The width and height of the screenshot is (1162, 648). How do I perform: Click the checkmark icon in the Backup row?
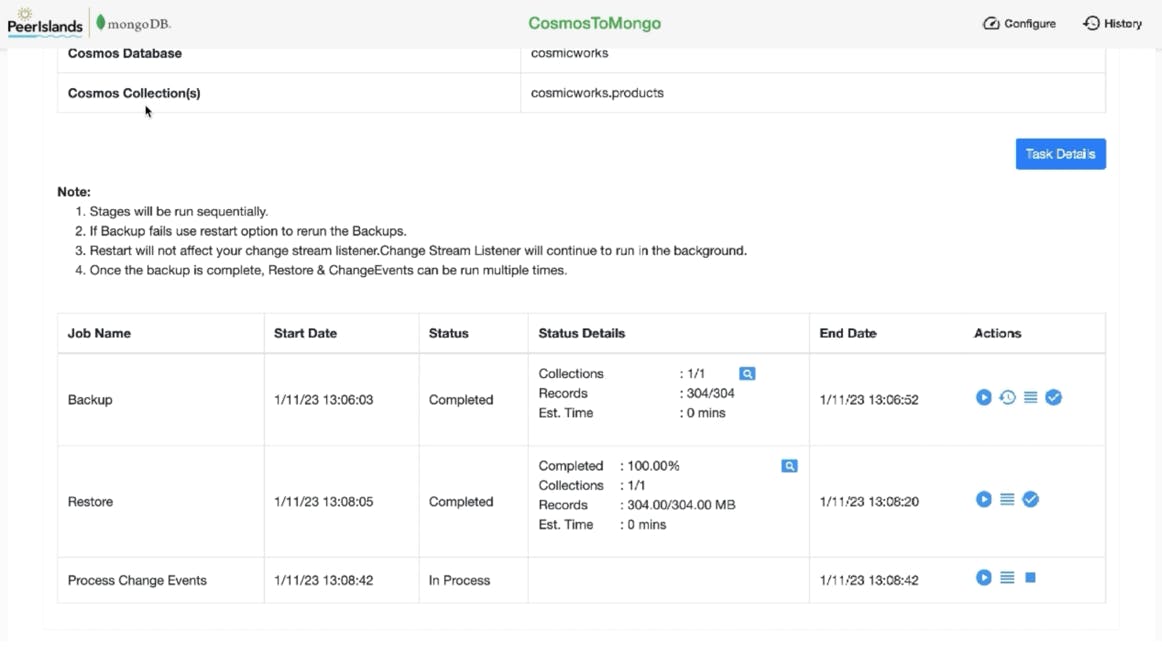[x=1053, y=398]
